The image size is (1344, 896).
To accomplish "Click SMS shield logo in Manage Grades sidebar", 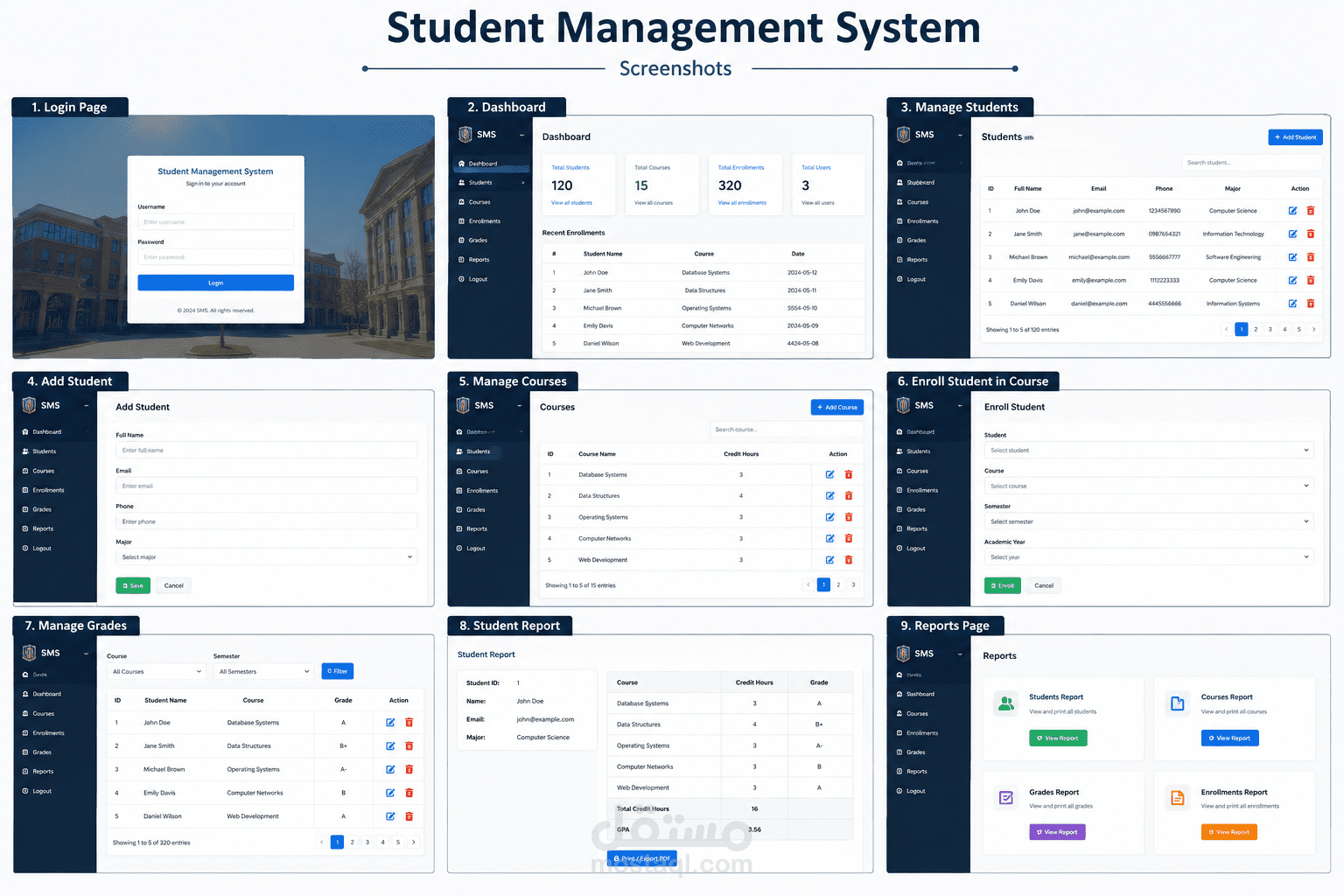I will coord(29,653).
